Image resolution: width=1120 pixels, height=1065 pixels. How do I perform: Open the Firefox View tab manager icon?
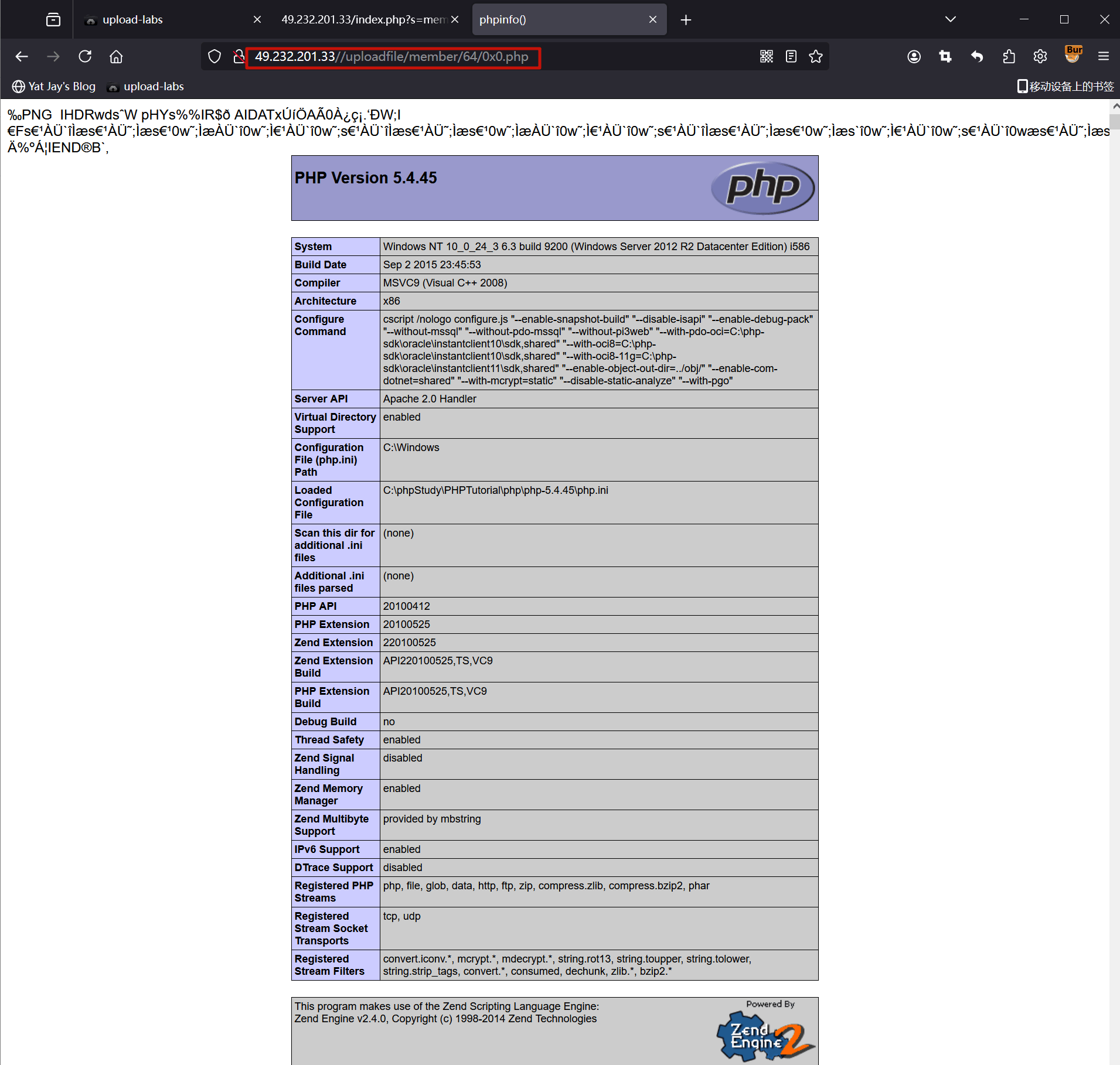click(x=53, y=20)
